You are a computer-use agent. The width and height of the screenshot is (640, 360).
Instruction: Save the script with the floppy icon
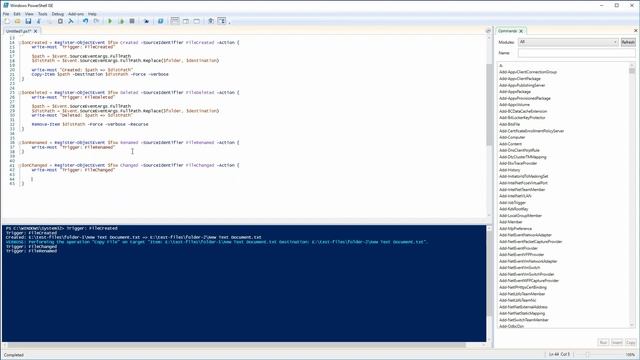28,21
